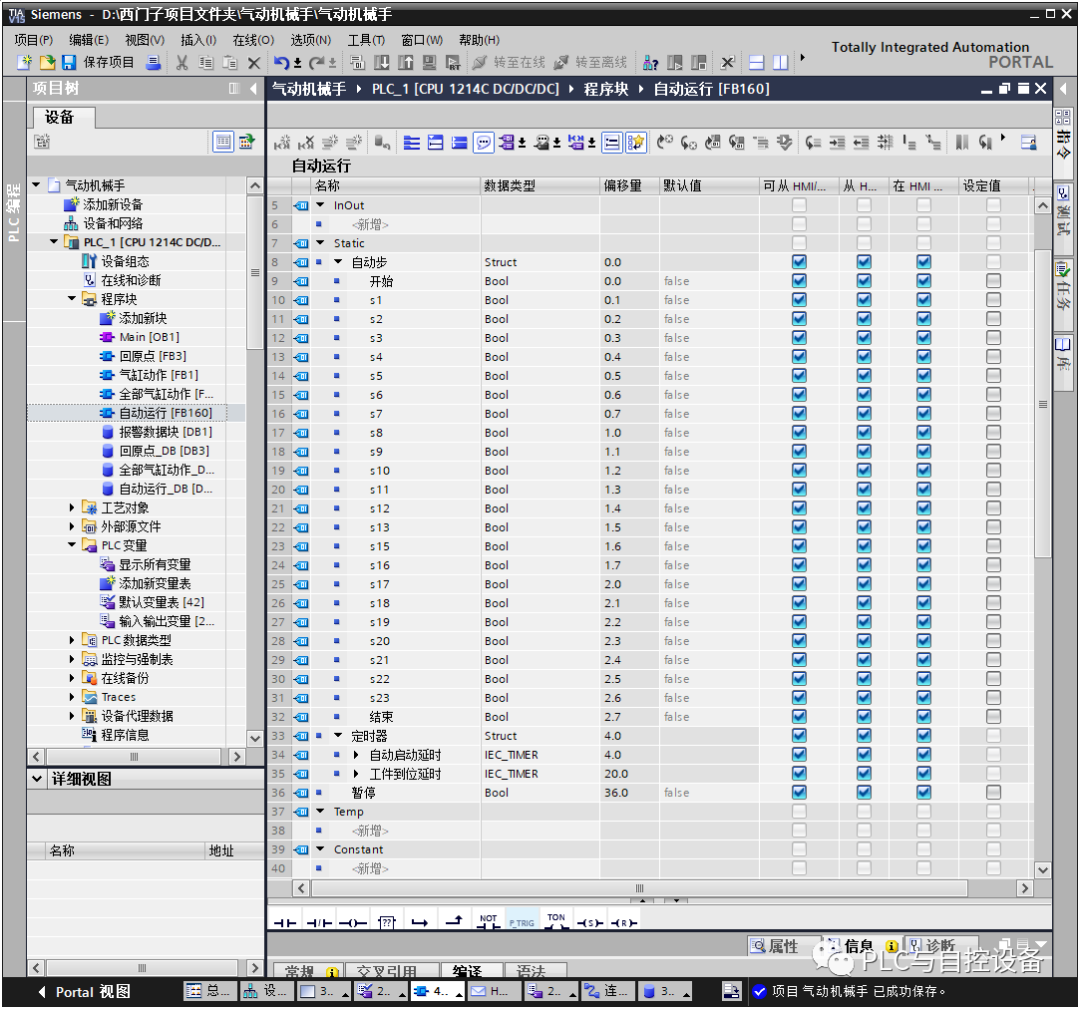Toggle HMI accessible checkbox for 开始 row
1080x1009 pixels.
(x=799, y=281)
